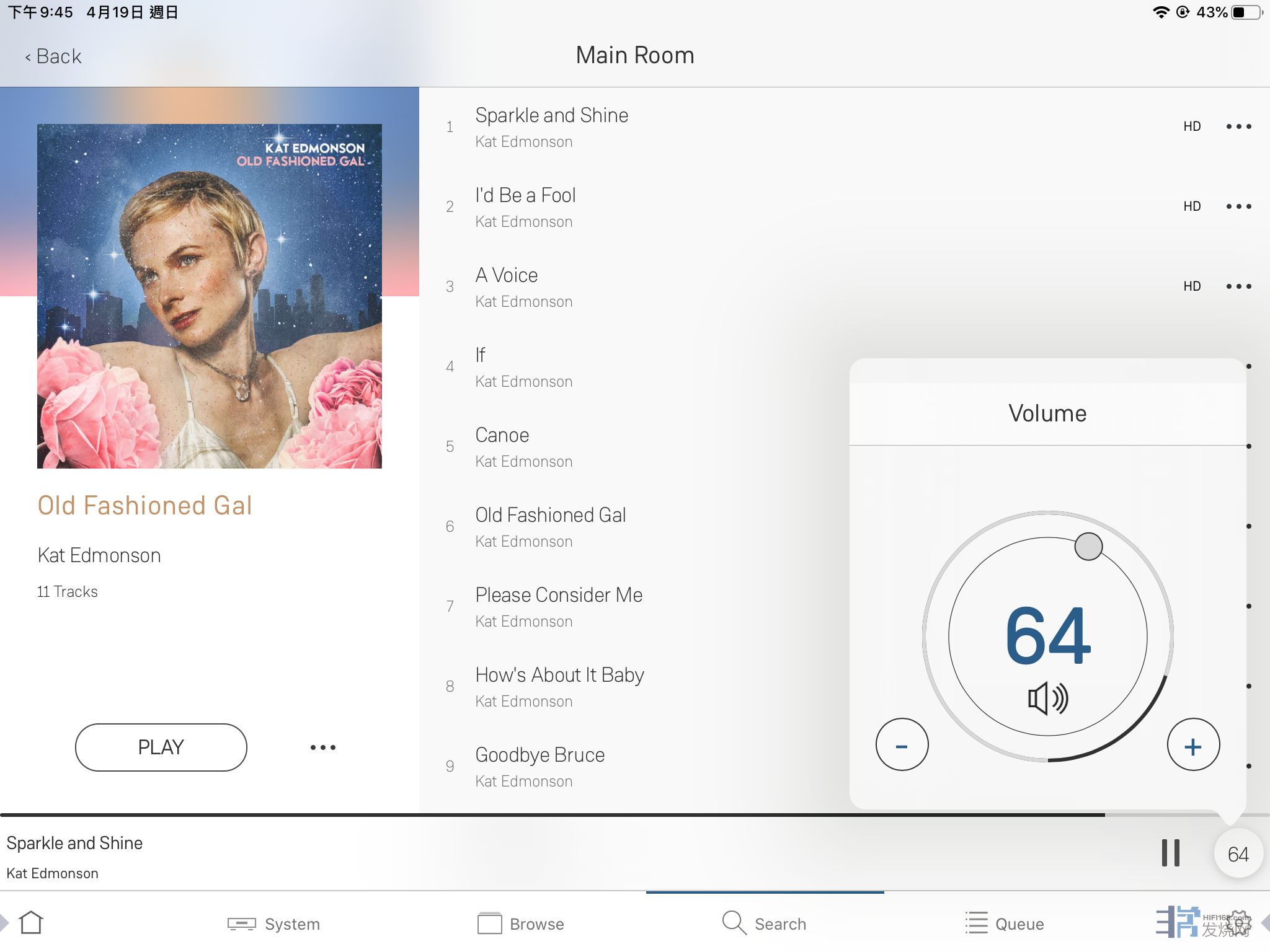Tap the Home icon in bottom bar
This screenshot has height=952, width=1270.
(x=31, y=923)
